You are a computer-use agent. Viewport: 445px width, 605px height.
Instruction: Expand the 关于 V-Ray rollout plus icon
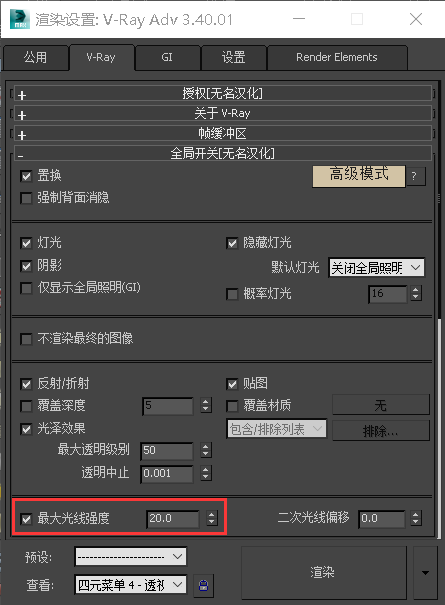22,115
